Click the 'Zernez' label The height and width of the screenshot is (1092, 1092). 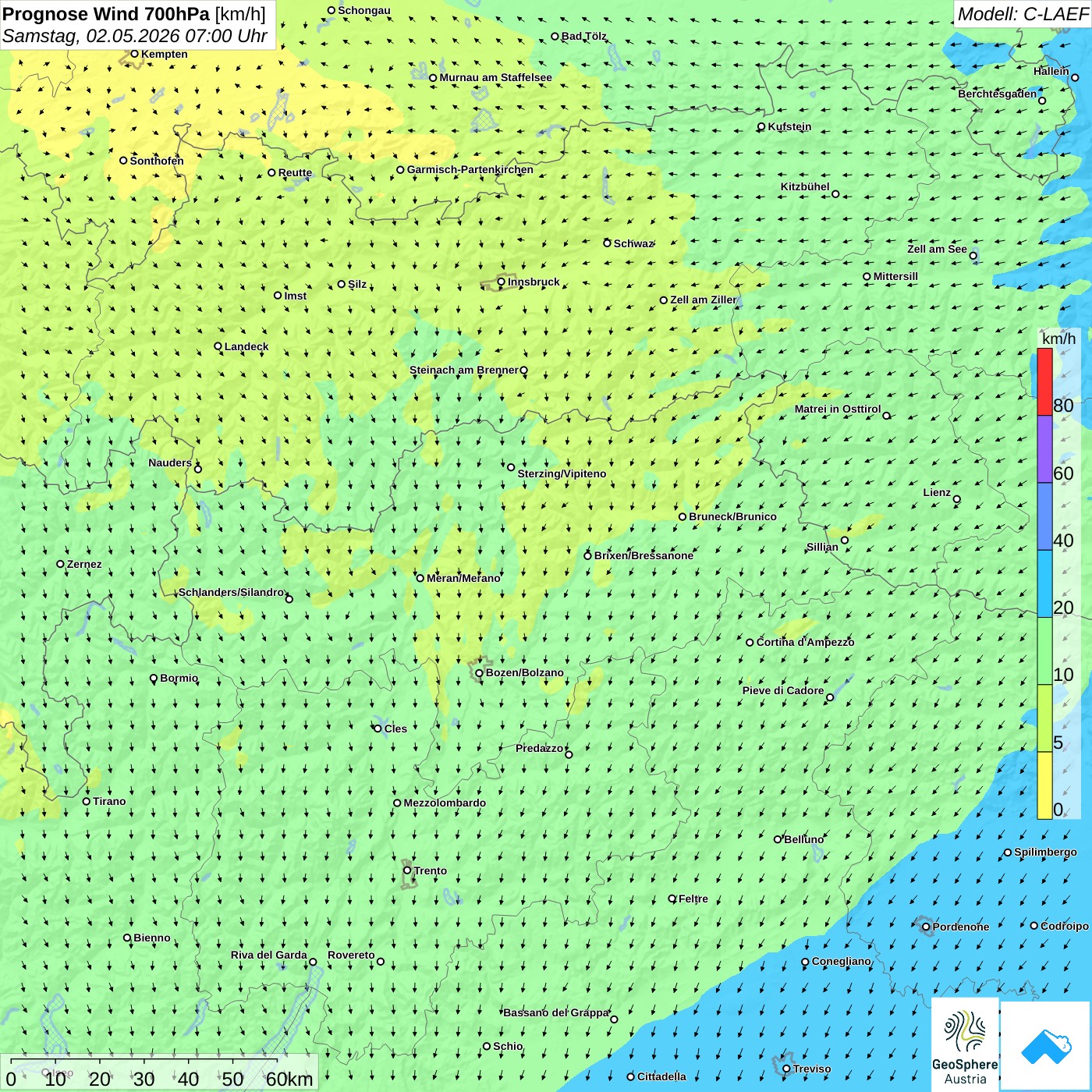[84, 564]
